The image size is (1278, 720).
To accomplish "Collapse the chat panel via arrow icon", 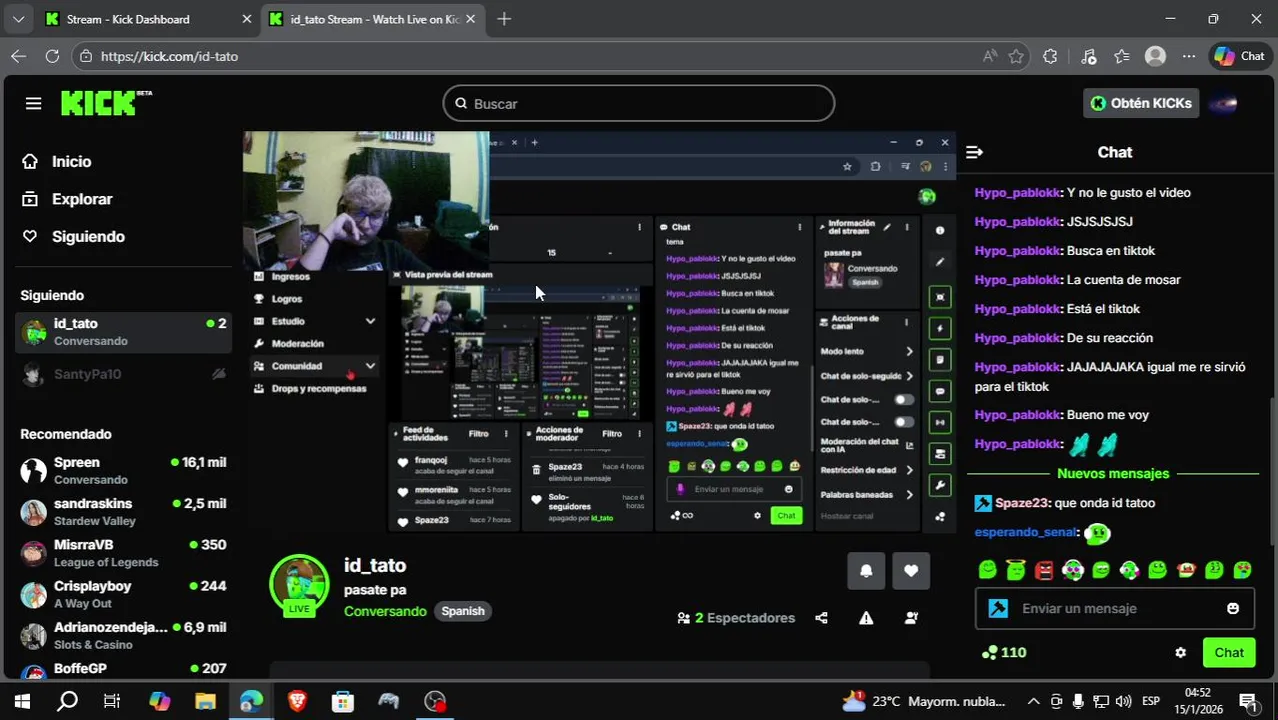I will (974, 152).
